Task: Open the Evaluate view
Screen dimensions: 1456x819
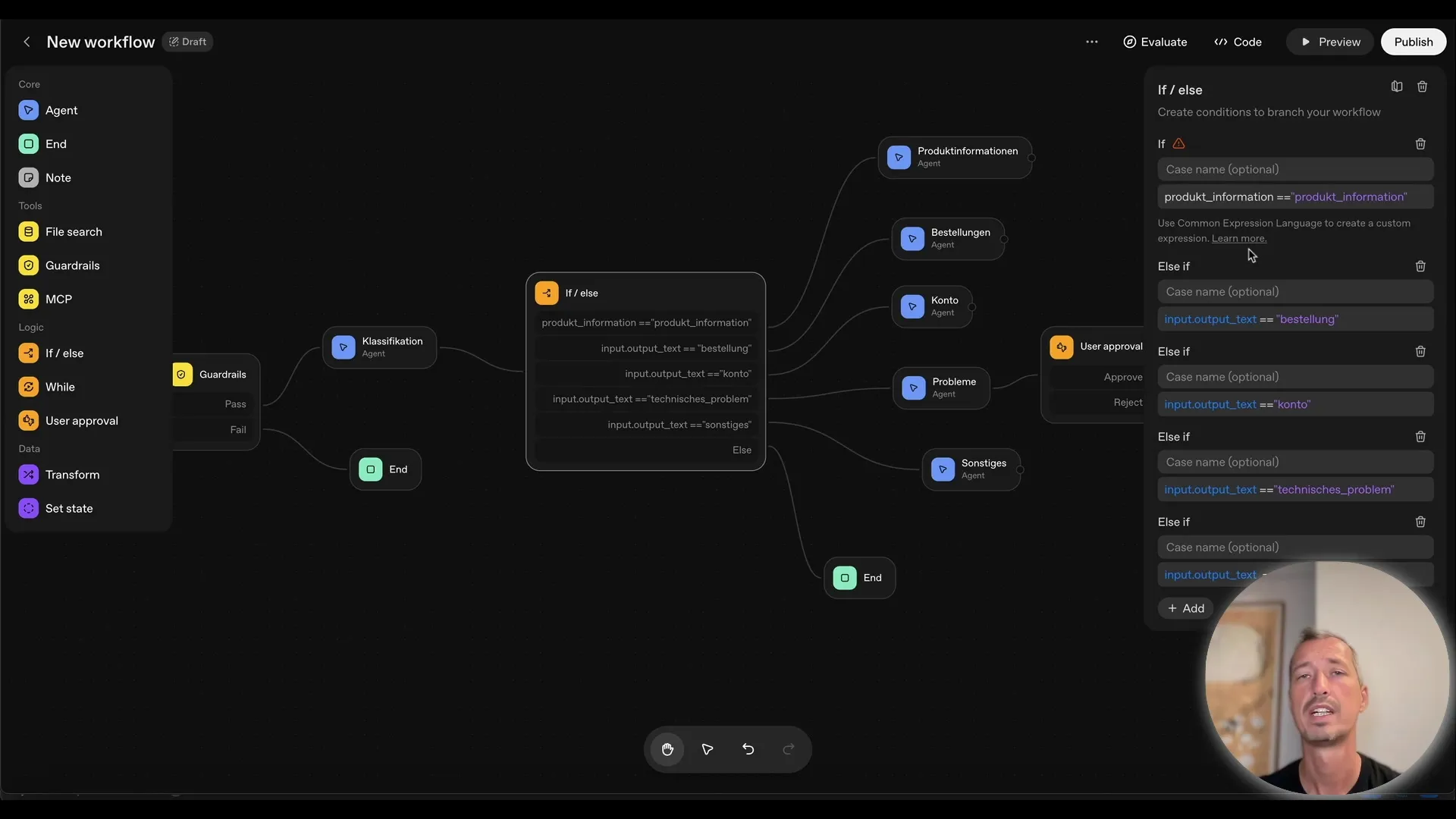Action: point(1155,42)
